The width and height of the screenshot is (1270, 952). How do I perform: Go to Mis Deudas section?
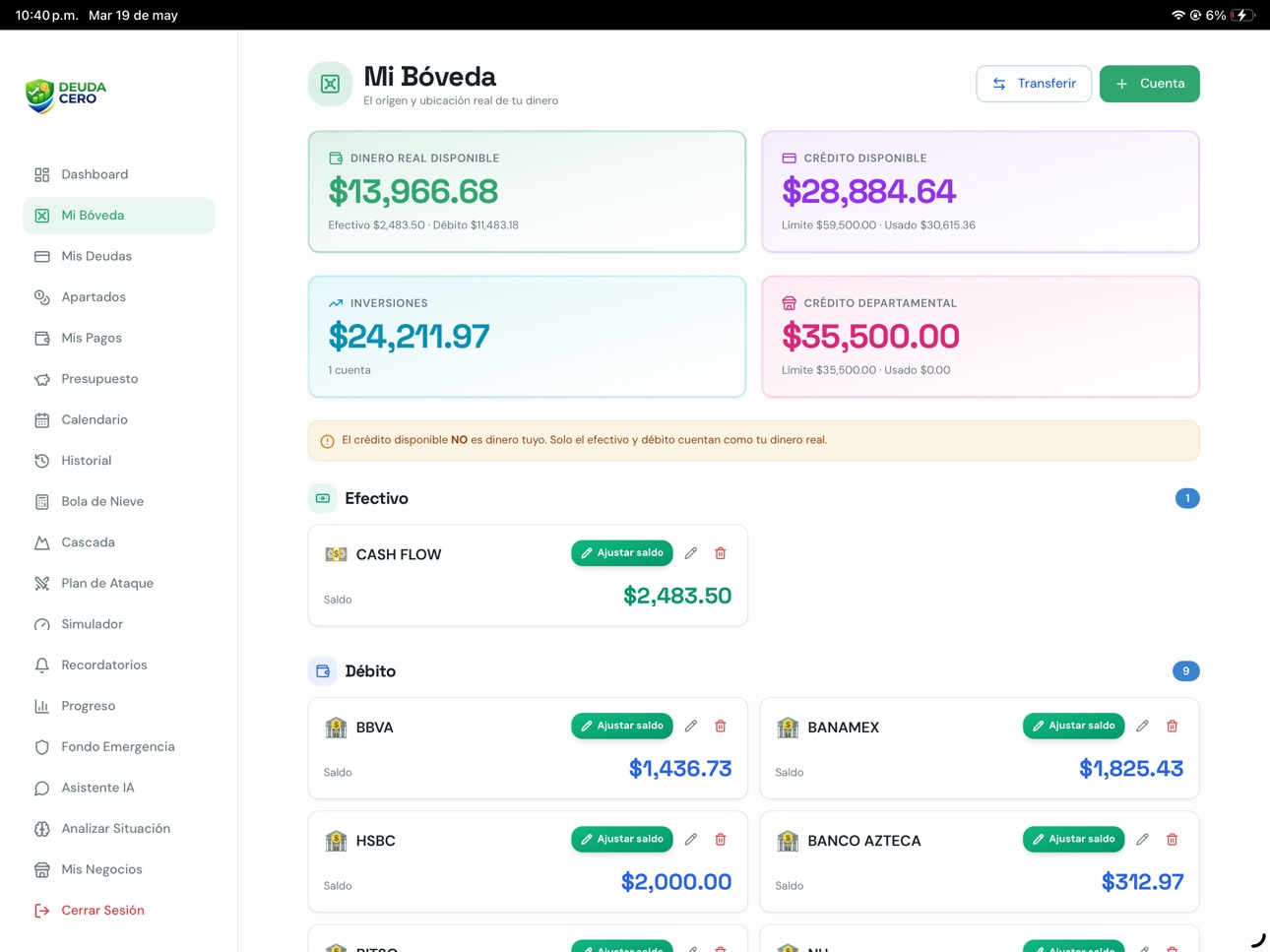click(118, 256)
